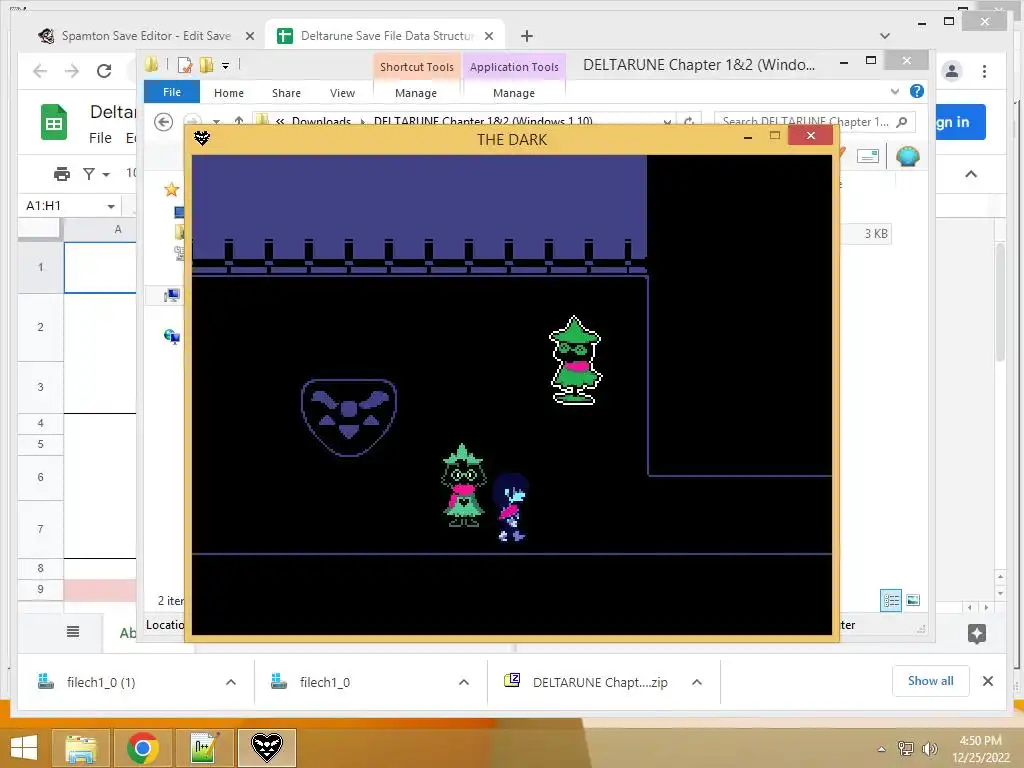1024x768 pixels.
Task: Open Chrome profile avatar icon
Action: (x=952, y=71)
